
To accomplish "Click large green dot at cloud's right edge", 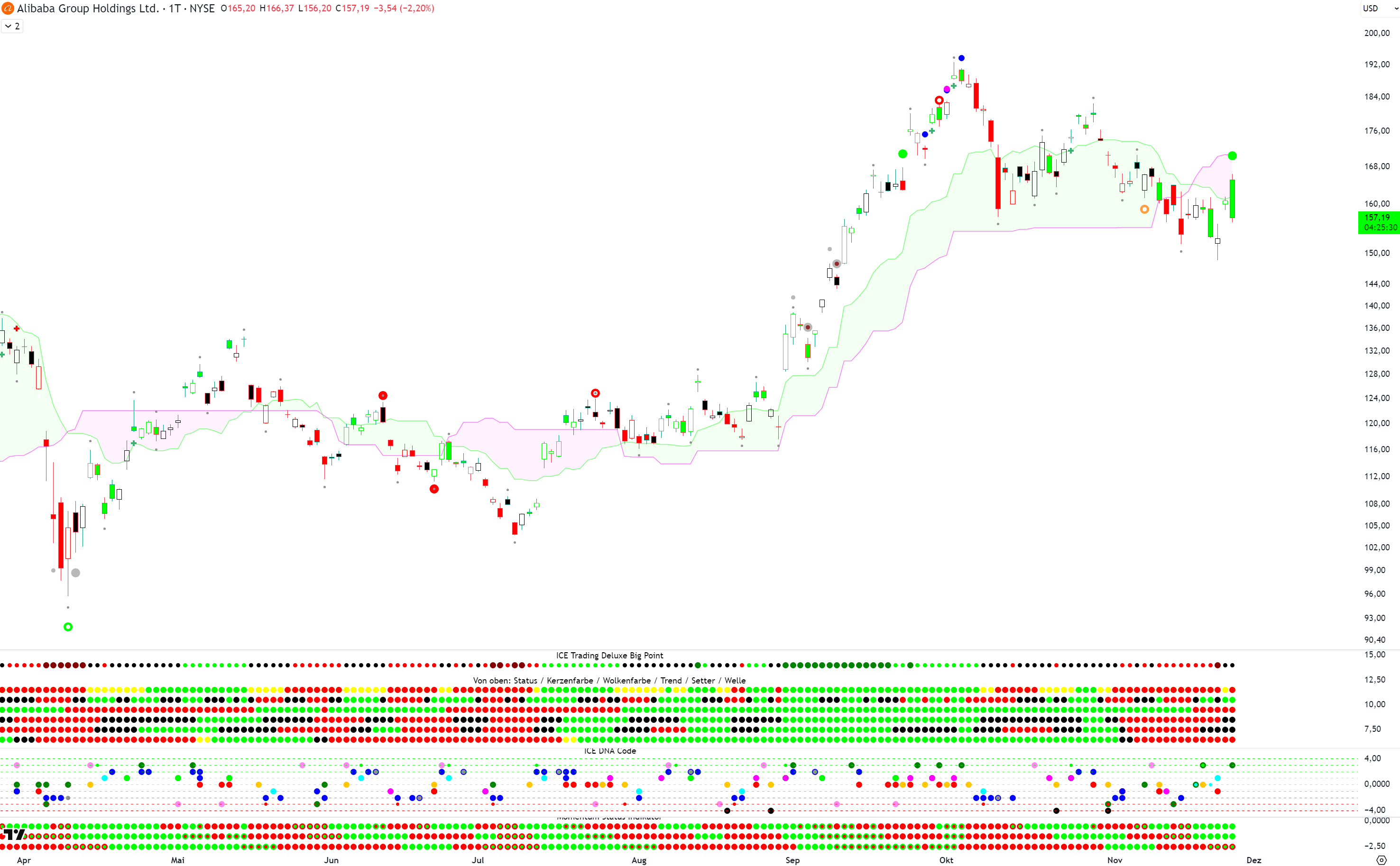I will click(1232, 156).
